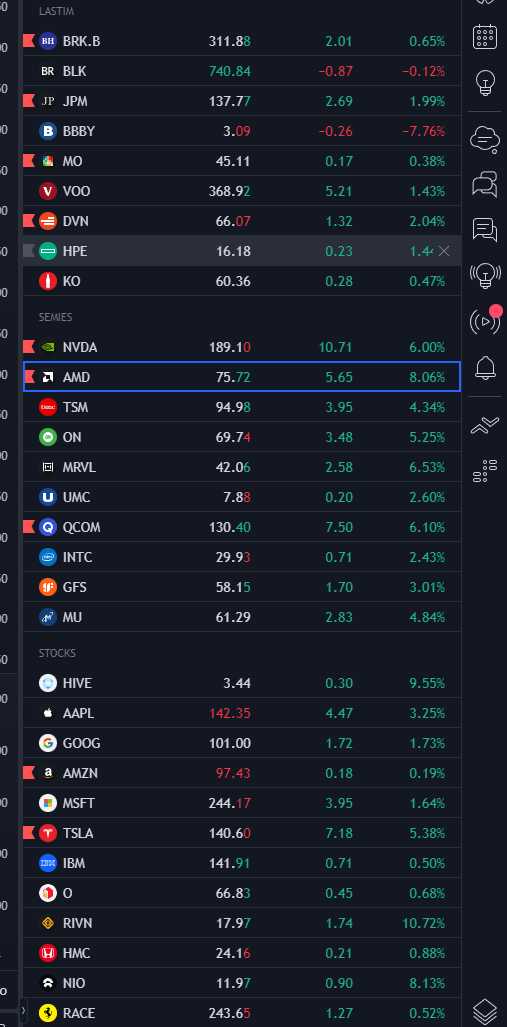Toggle the red flag on AMD
Screen dimensions: 507x1027
[29, 377]
